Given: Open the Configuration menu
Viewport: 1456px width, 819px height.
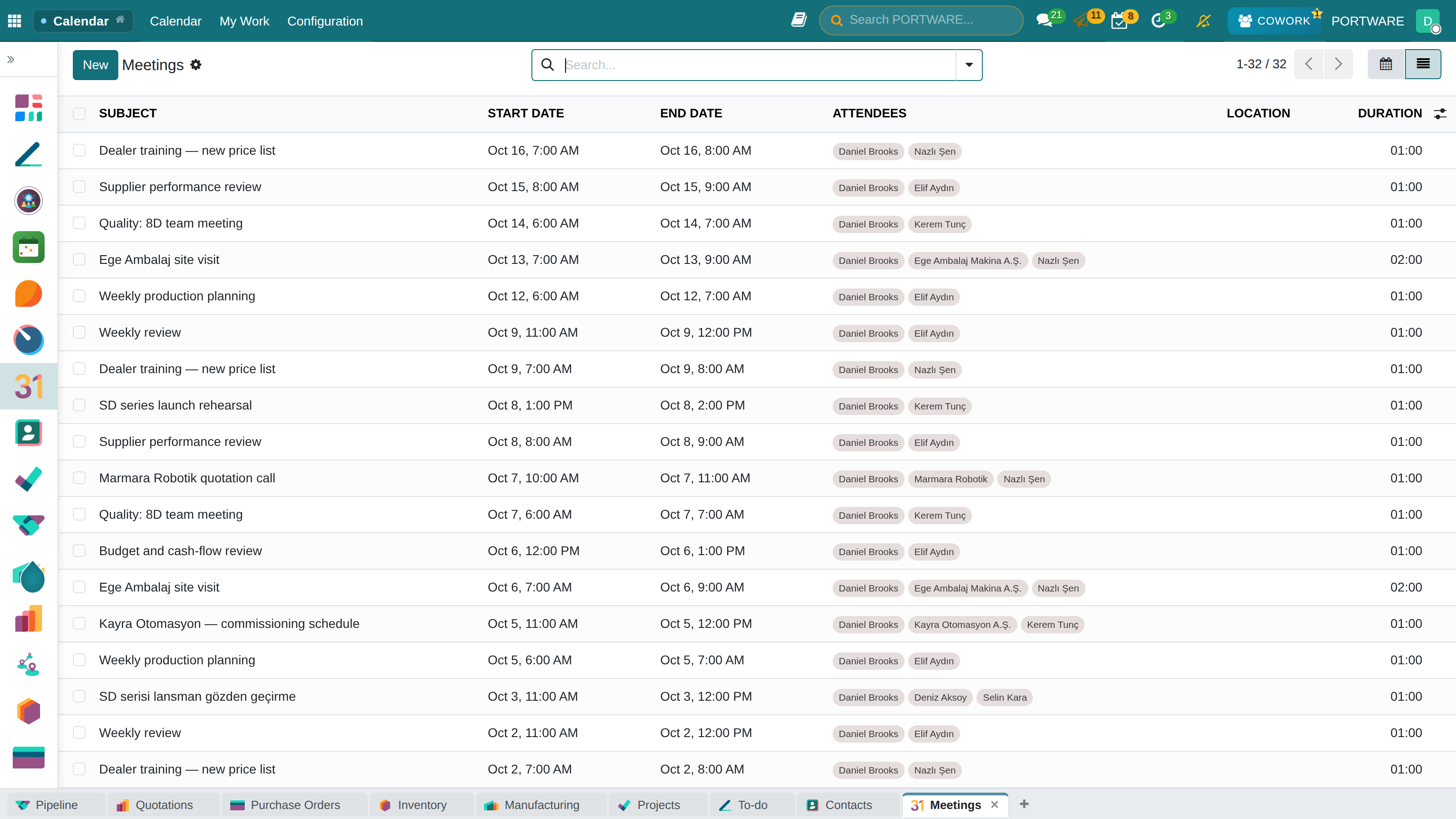Looking at the screenshot, I should point(325,21).
